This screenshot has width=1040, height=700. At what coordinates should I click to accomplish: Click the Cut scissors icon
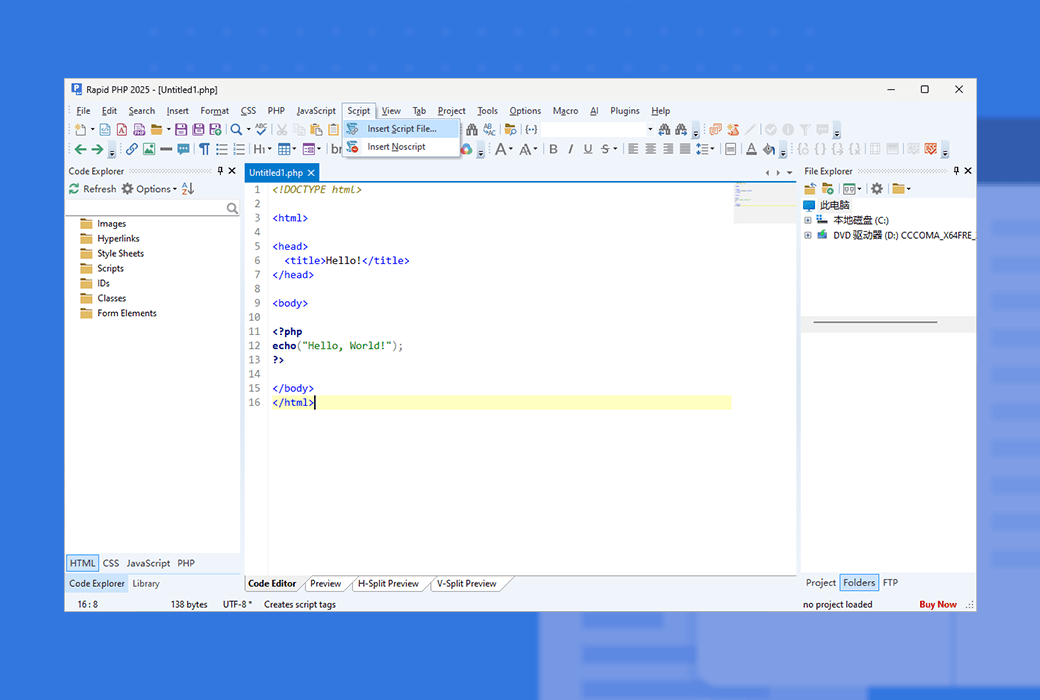(x=282, y=129)
